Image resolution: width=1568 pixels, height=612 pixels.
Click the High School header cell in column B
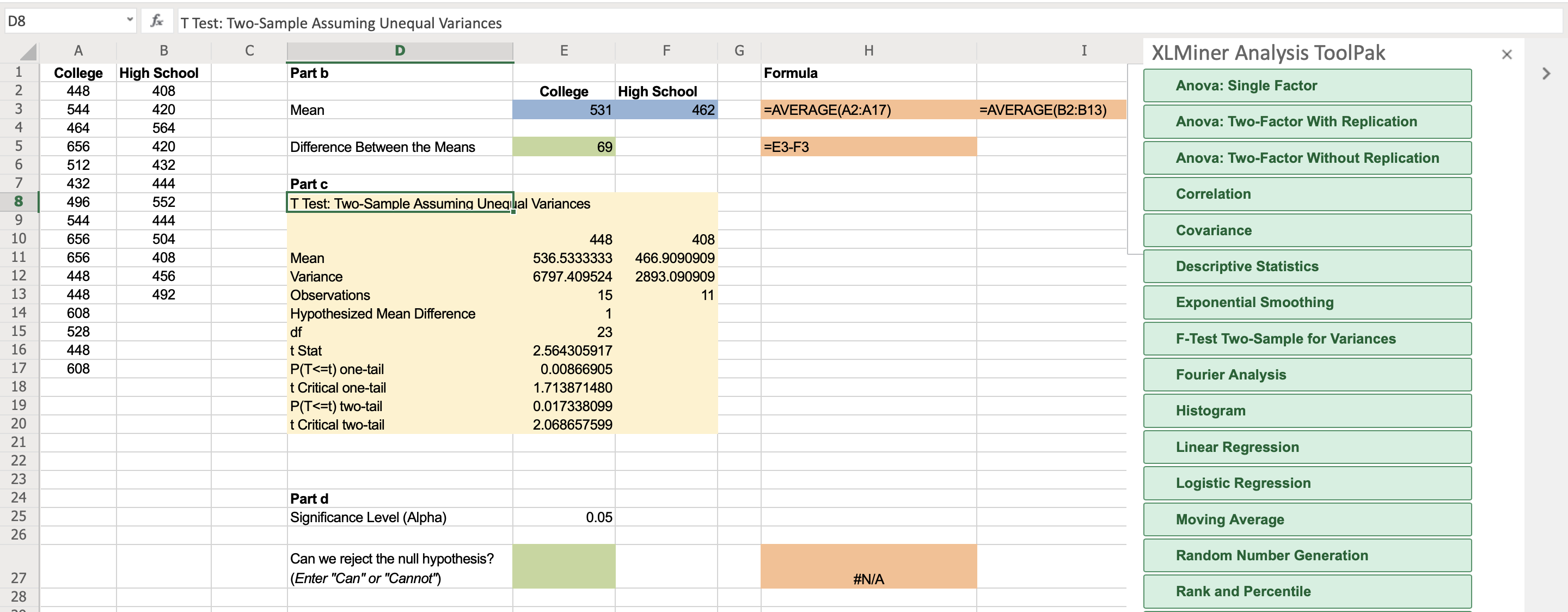tap(164, 73)
